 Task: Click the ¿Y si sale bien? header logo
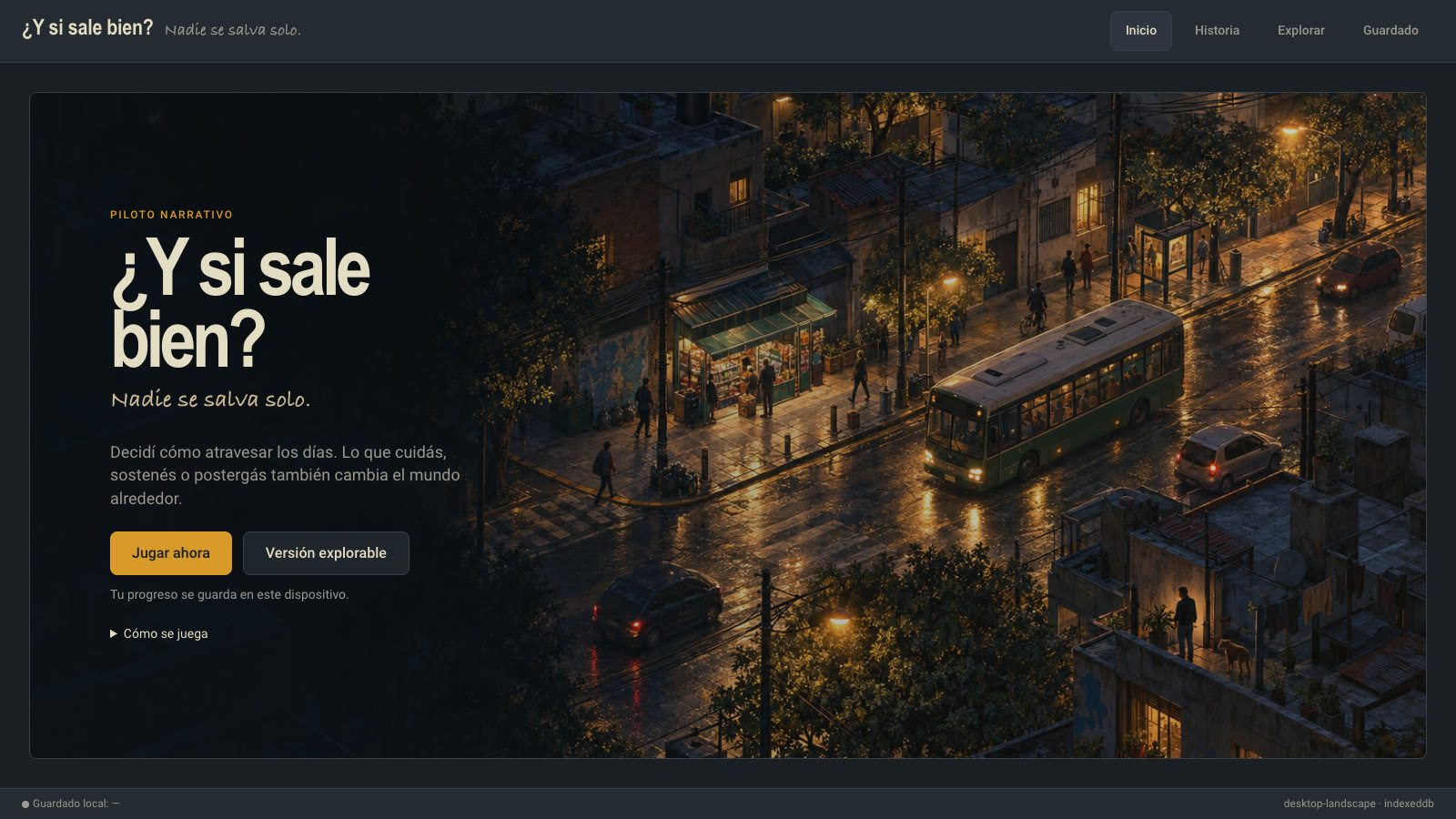[87, 28]
